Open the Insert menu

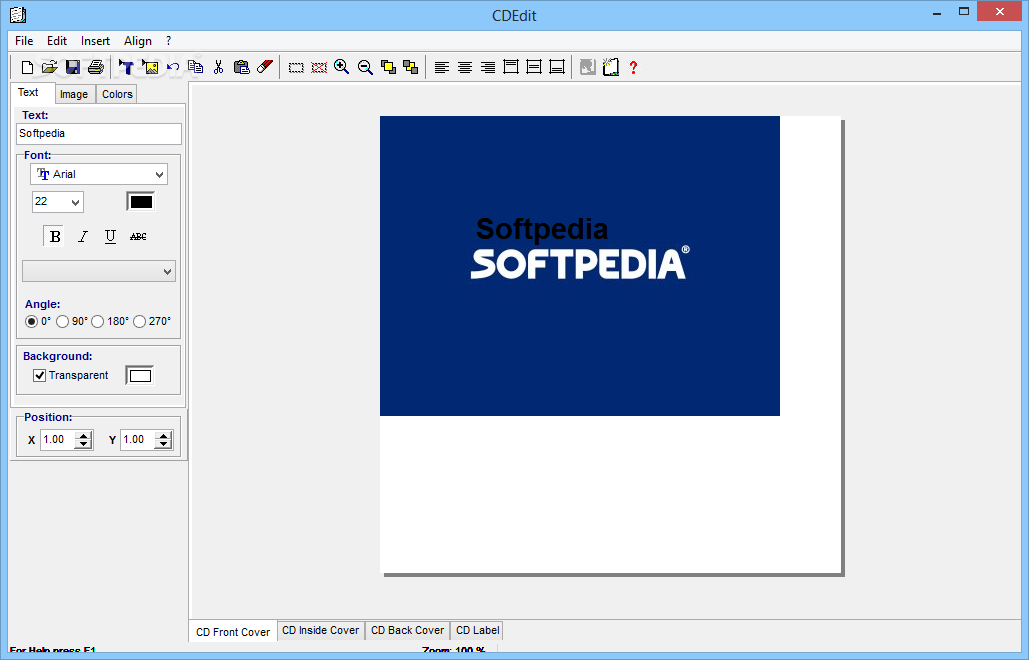click(x=95, y=41)
